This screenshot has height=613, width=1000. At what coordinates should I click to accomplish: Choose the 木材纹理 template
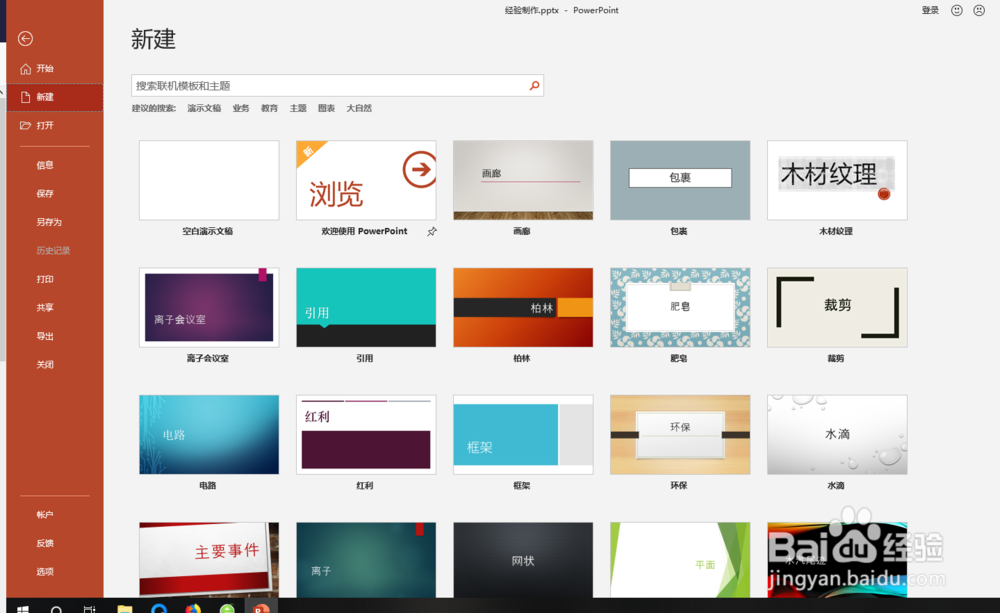pyautogui.click(x=837, y=181)
